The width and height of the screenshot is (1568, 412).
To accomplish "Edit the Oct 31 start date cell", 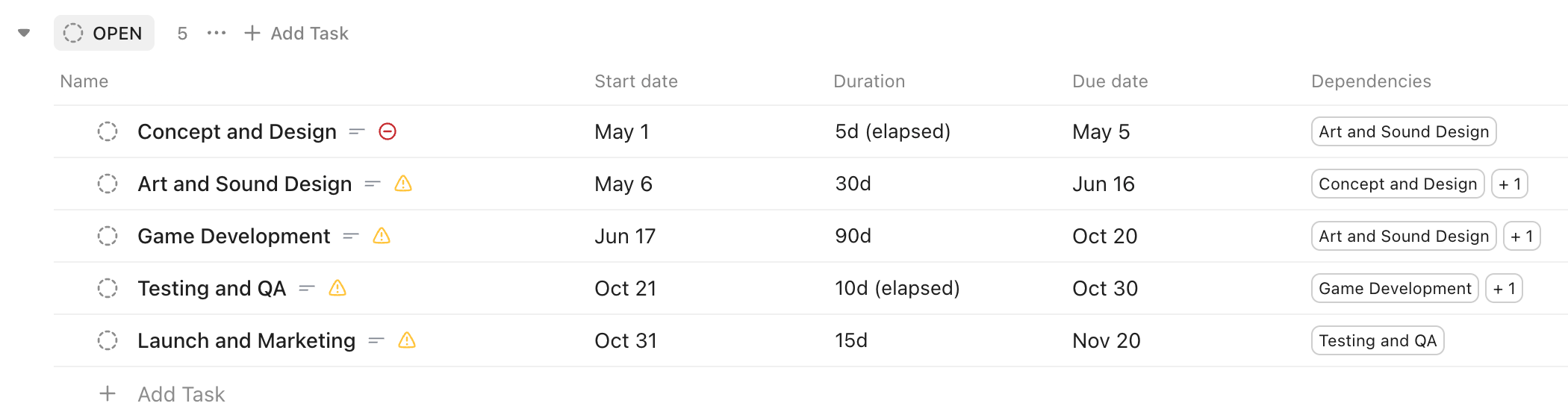I will (626, 340).
